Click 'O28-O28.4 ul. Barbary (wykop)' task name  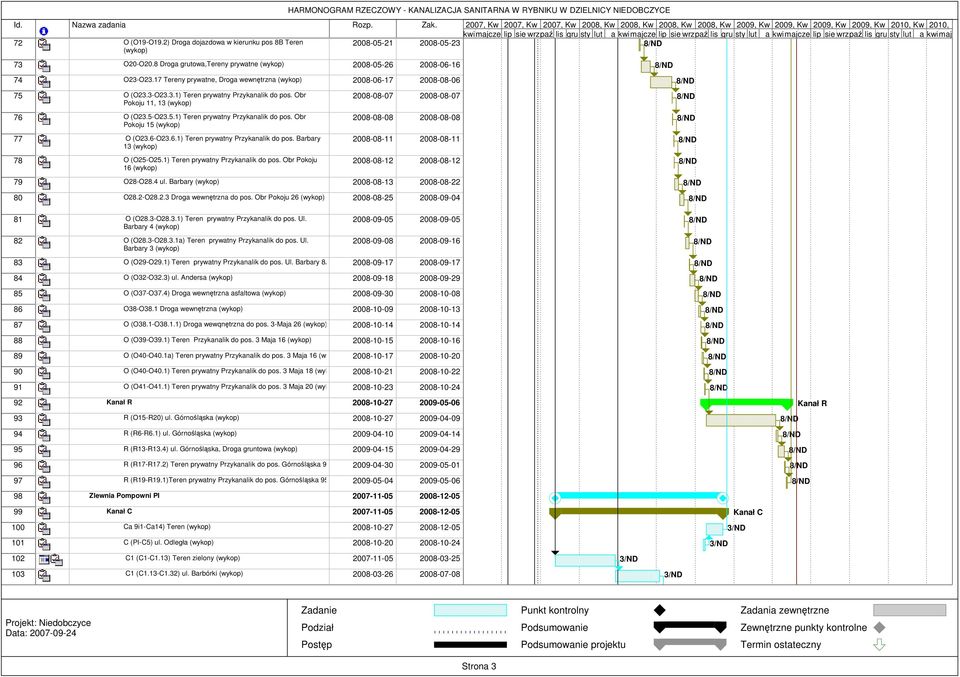tap(171, 182)
